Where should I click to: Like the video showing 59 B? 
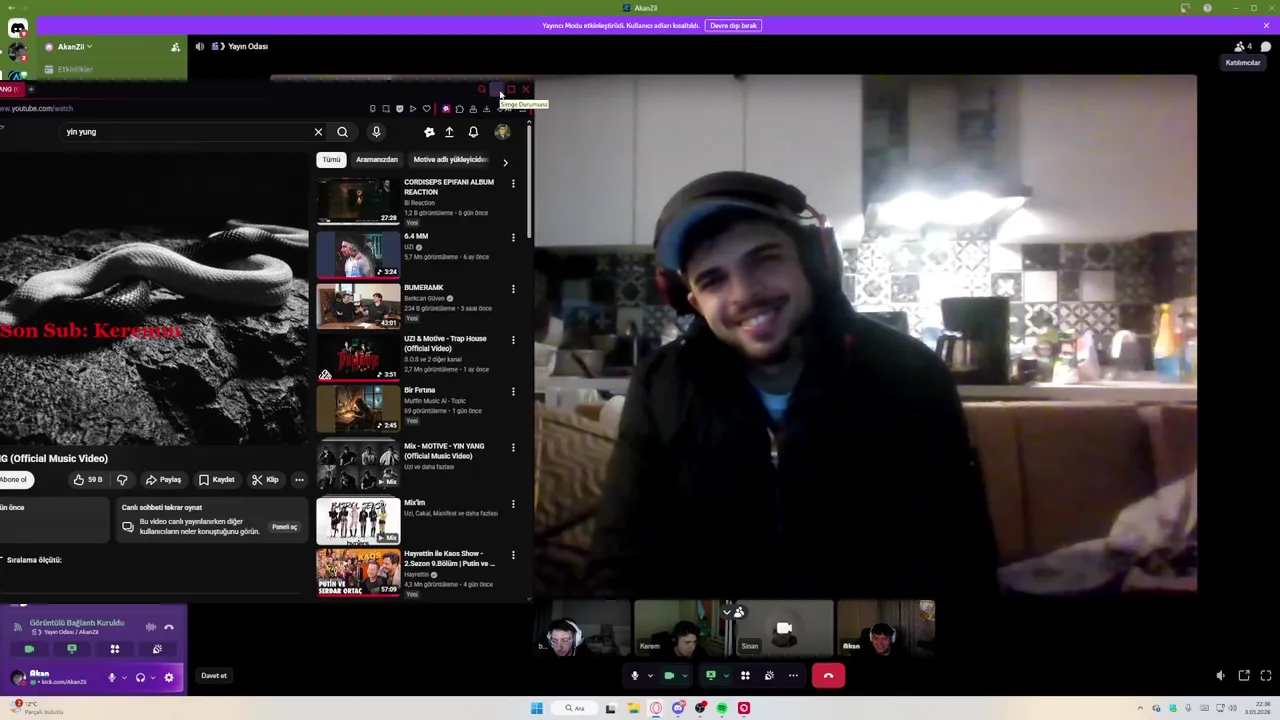(x=87, y=480)
